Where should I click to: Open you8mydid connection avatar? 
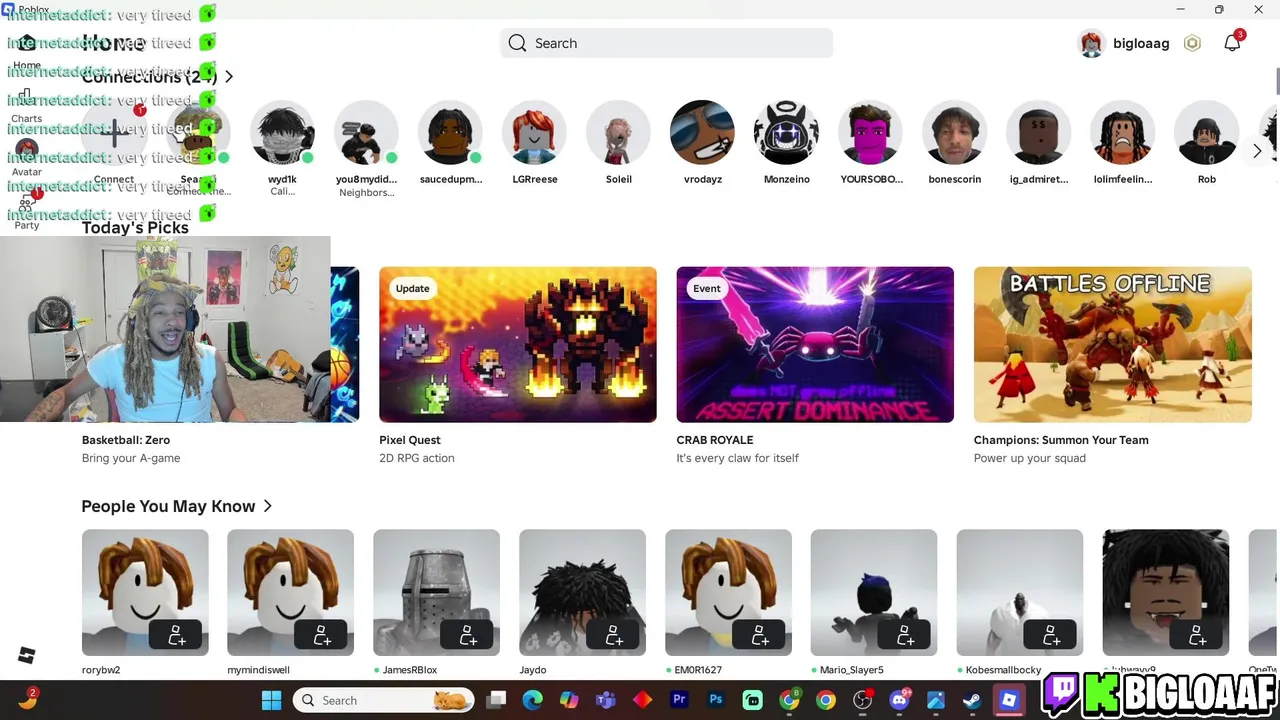click(x=367, y=132)
